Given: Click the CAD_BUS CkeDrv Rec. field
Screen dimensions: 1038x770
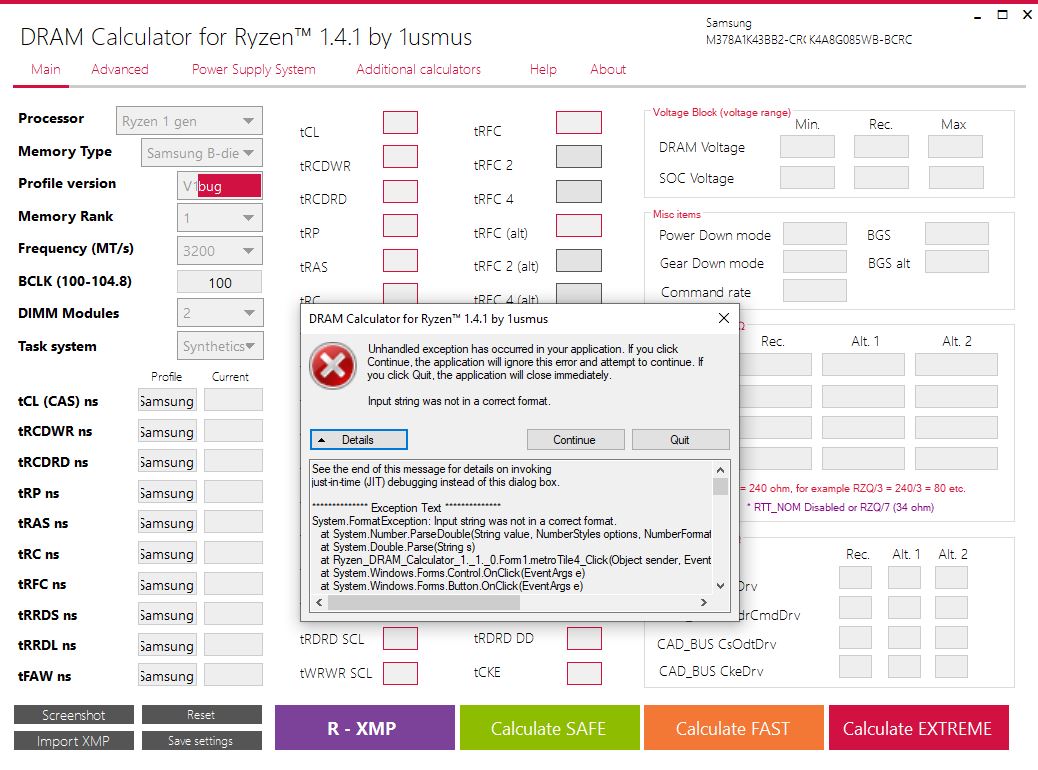Looking at the screenshot, I should pyautogui.click(x=855, y=667).
